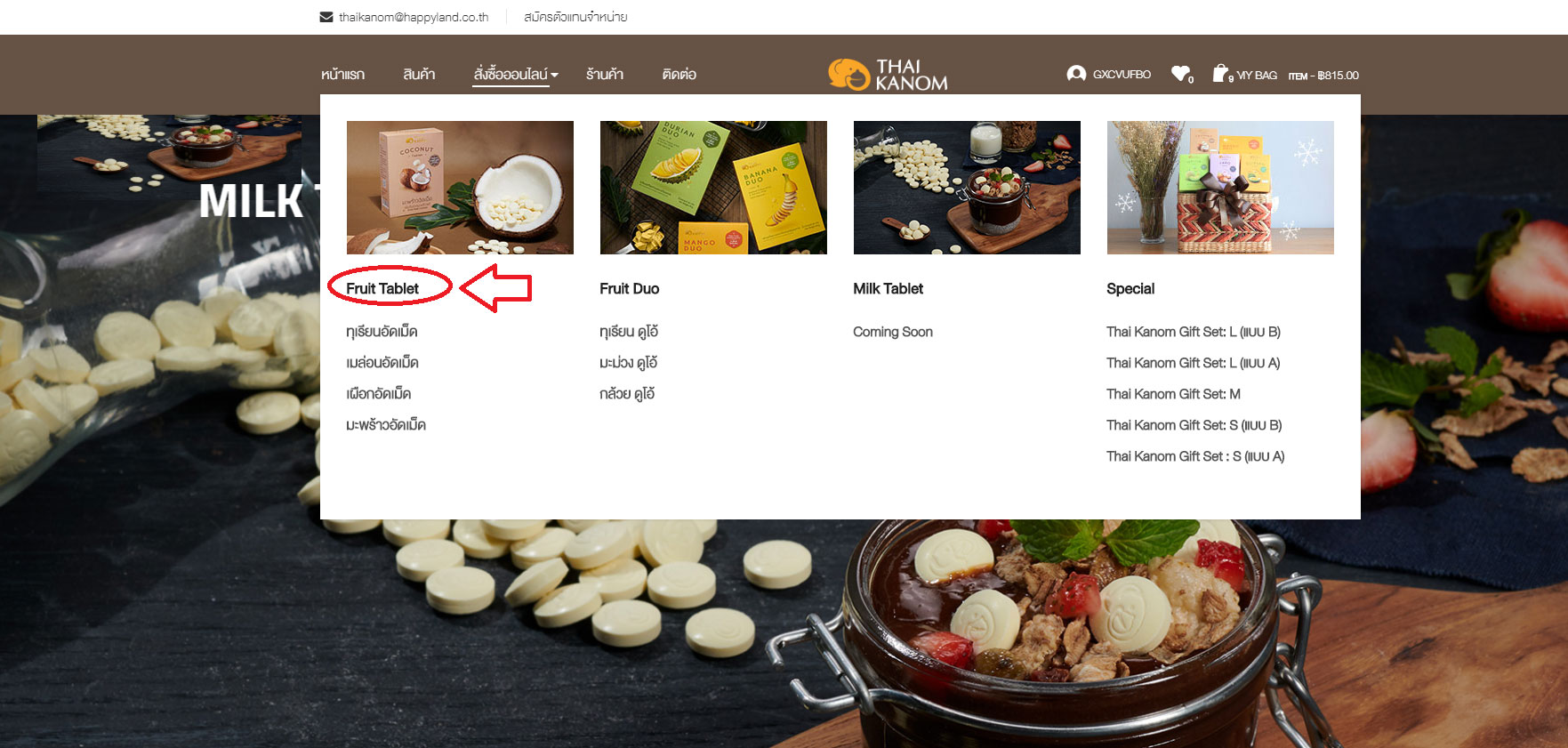
Task: Open the ร้านค้า menu item
Action: tap(605, 75)
